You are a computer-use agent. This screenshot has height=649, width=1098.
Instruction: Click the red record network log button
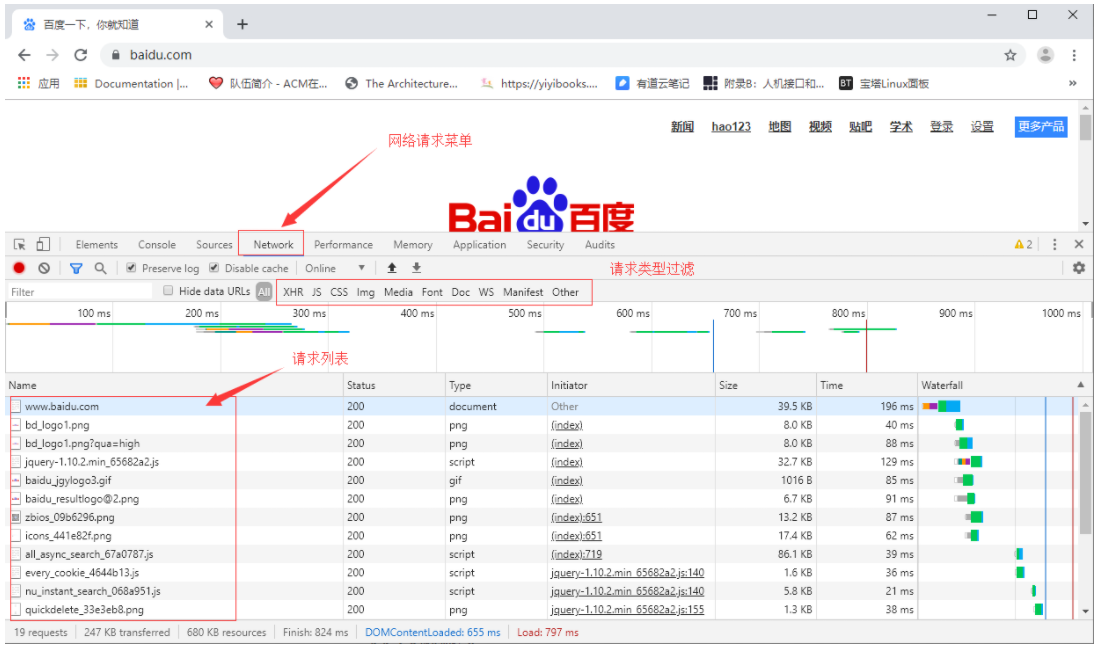click(19, 268)
